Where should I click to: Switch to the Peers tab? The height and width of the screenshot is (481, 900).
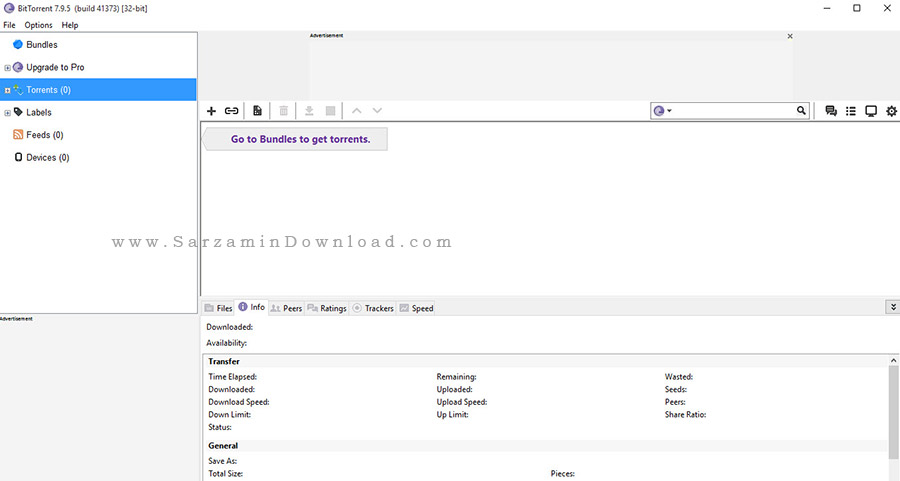[x=286, y=308]
